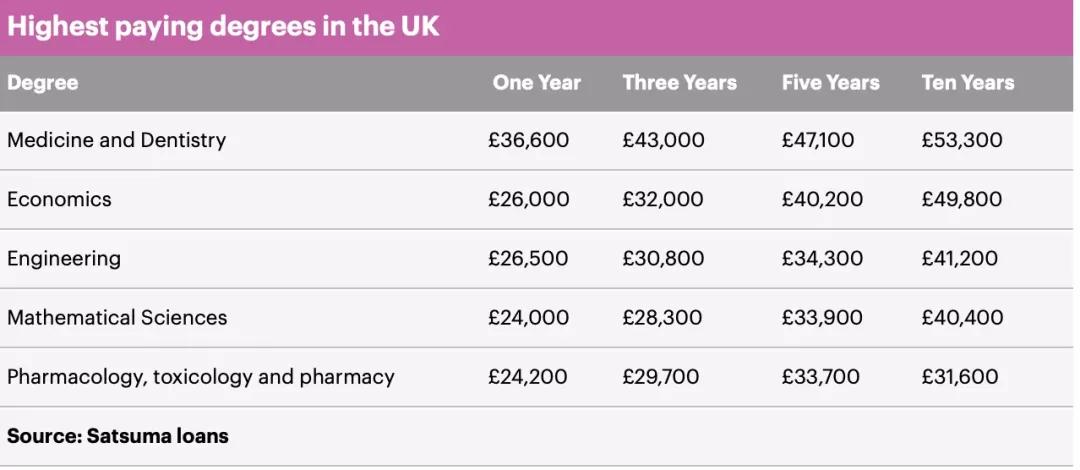Select the £31,600 Pharmacology ten-year value
Viewport: 1080px width, 470px height.
point(959,377)
